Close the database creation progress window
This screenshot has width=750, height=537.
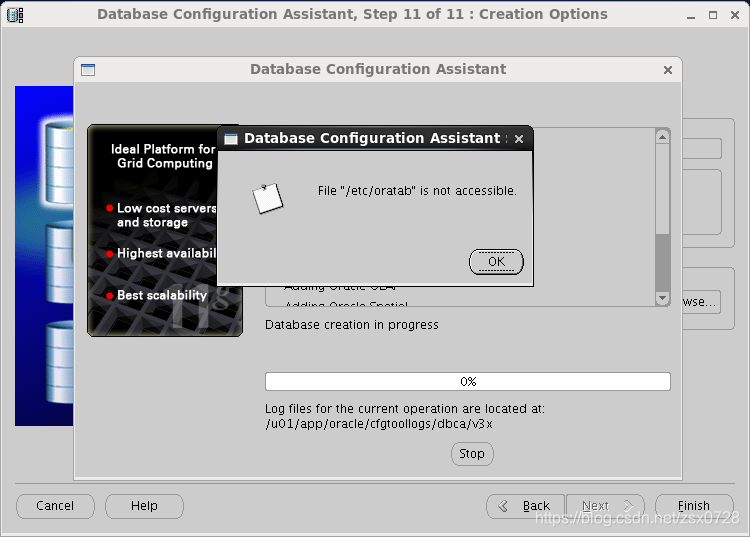point(668,70)
